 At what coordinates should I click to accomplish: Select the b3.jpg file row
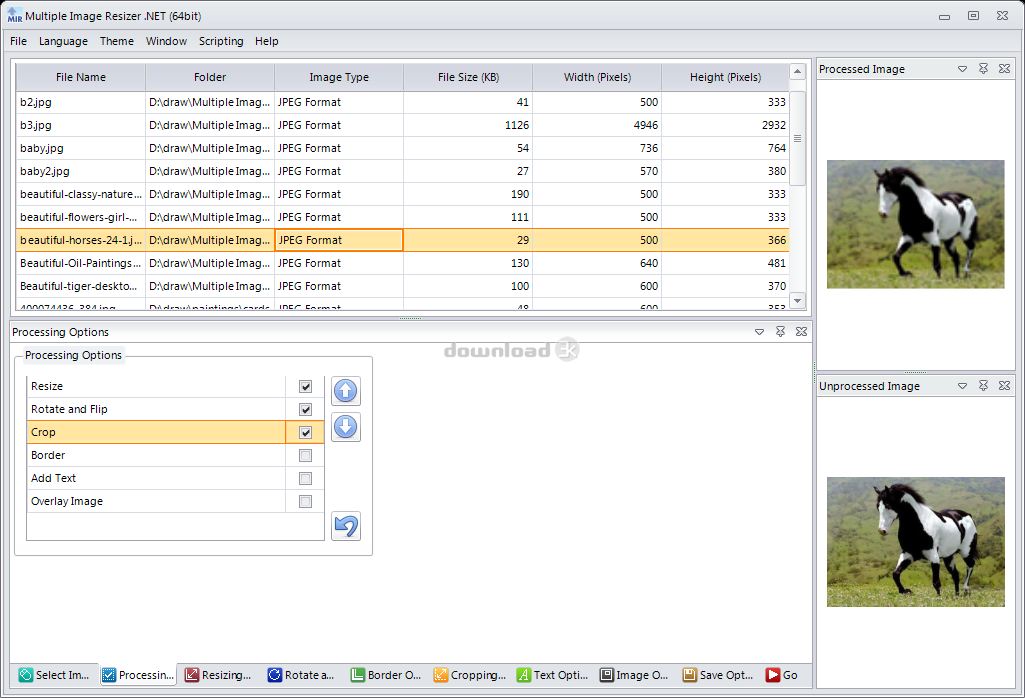coord(403,125)
